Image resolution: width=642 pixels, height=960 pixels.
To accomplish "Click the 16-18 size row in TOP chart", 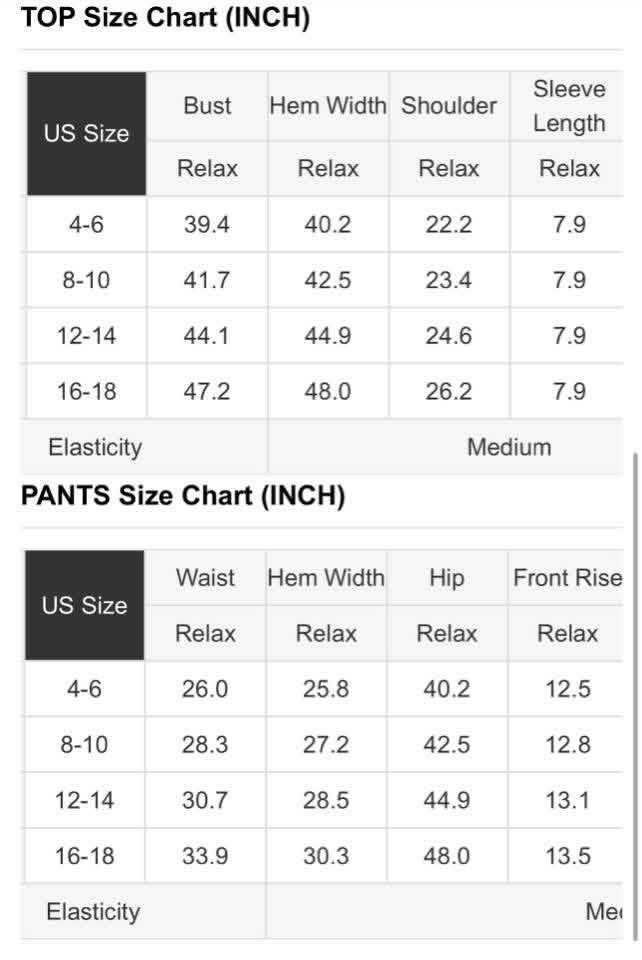I will click(324, 391).
